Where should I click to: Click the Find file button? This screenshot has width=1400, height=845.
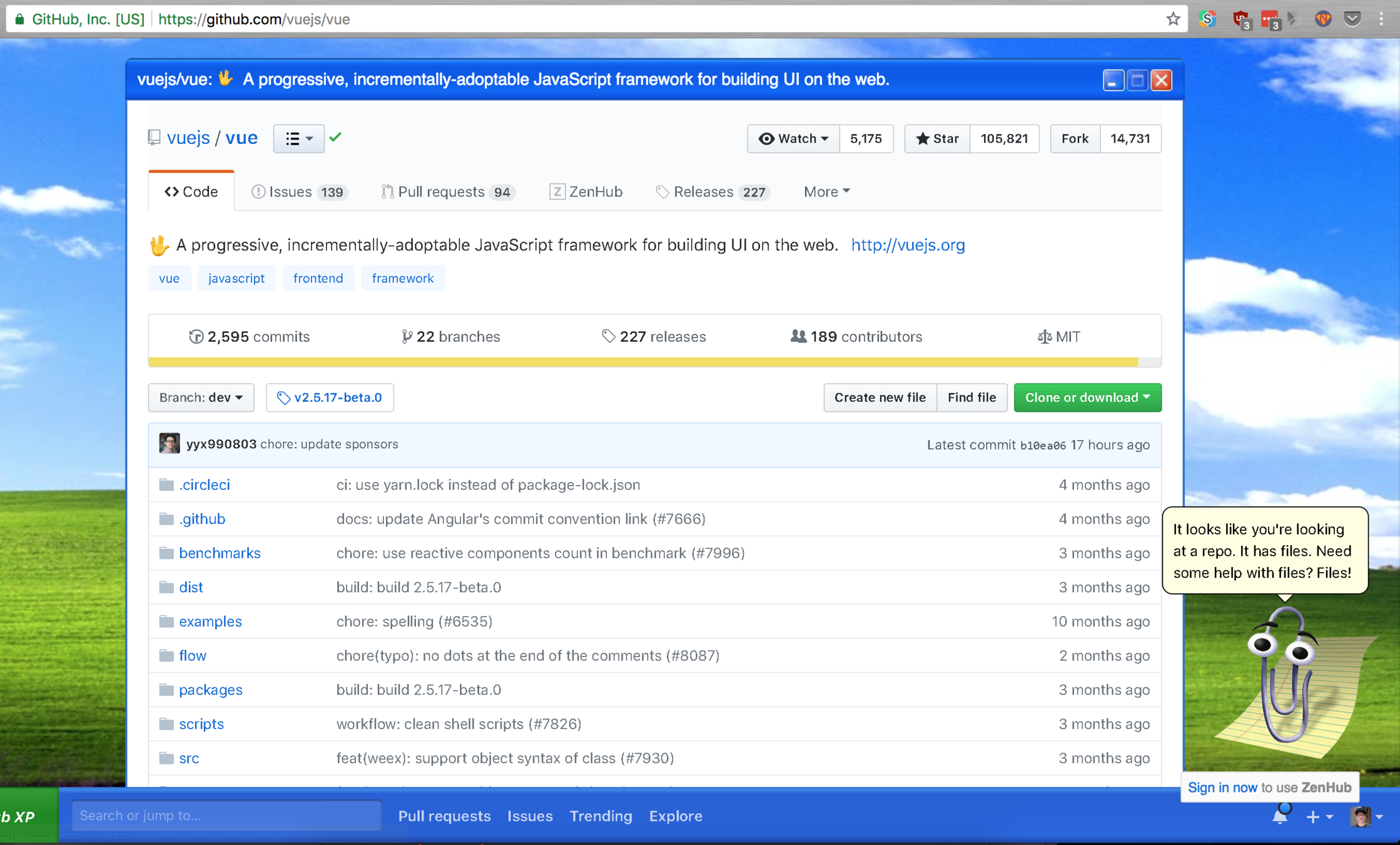click(x=971, y=397)
